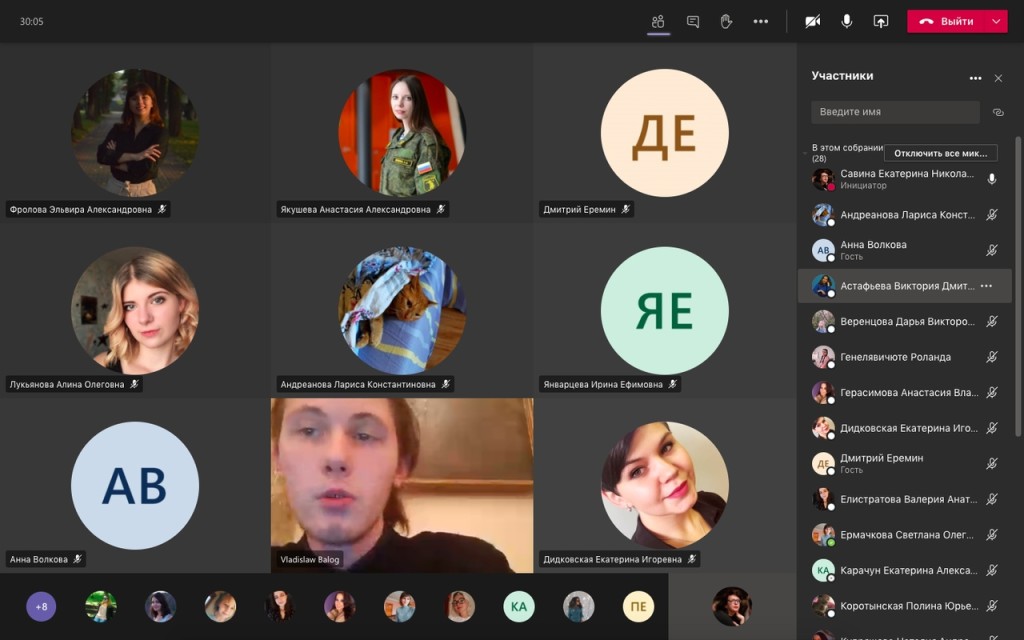This screenshot has width=1024, height=640.
Task: Open participants panel more options ellipsis
Action: click(x=975, y=78)
